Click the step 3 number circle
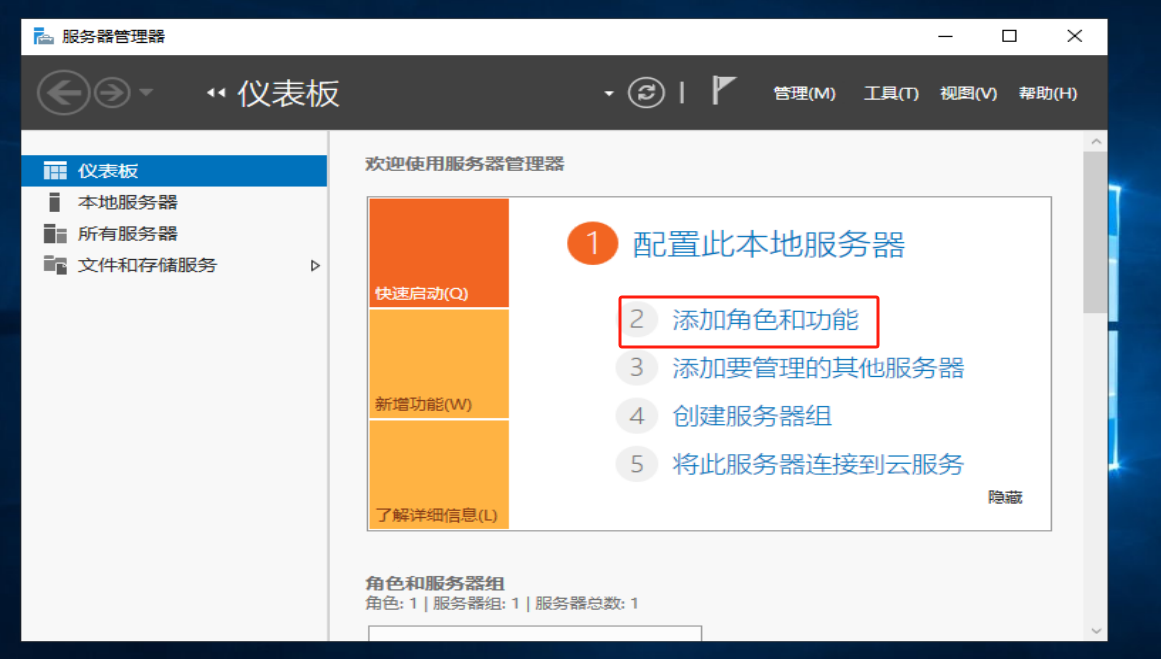Screen dimensions: 1161x659 637,367
